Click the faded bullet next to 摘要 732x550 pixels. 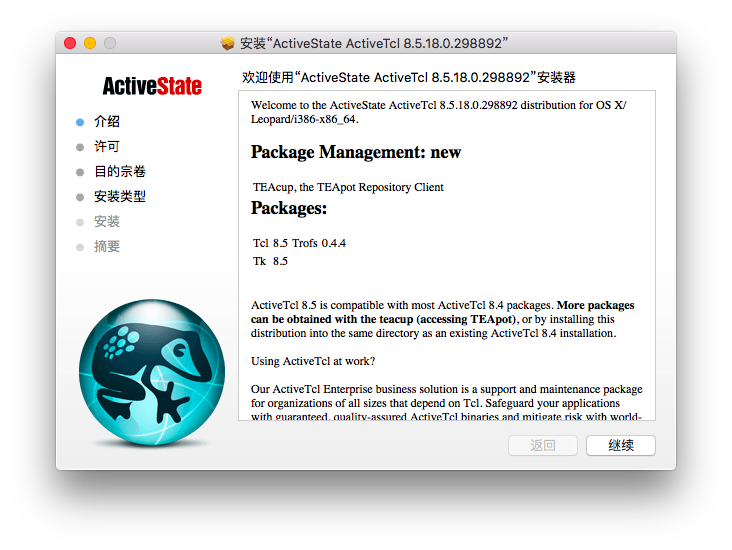(x=80, y=247)
